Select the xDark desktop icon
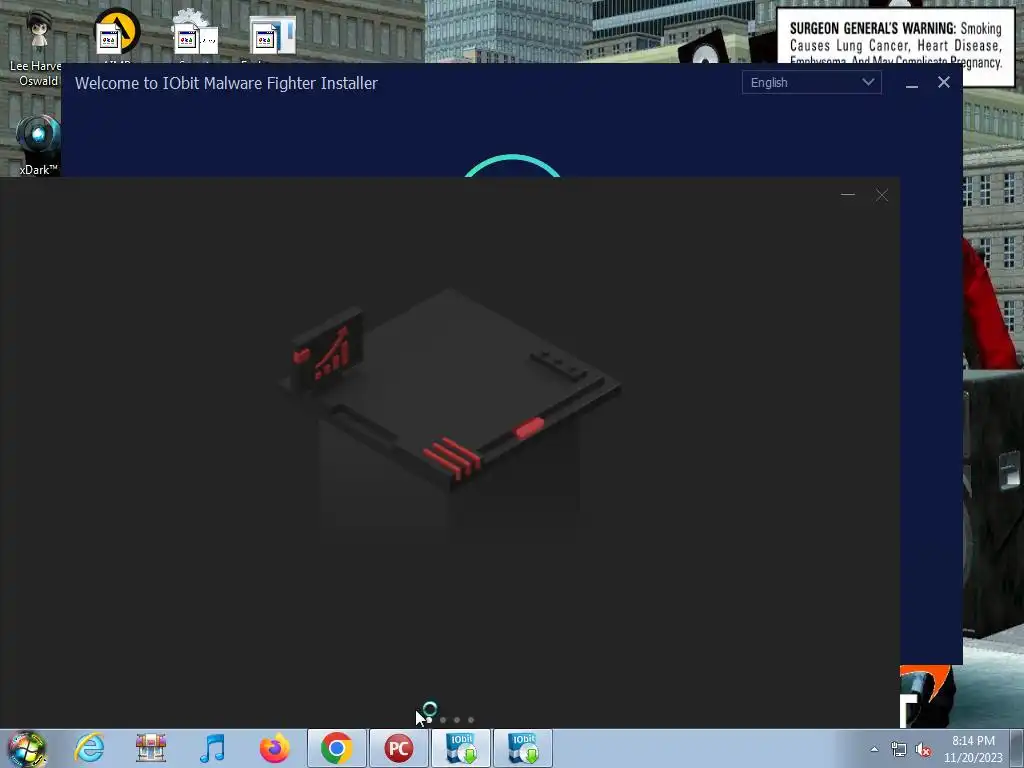This screenshot has width=1024, height=768. [38, 145]
